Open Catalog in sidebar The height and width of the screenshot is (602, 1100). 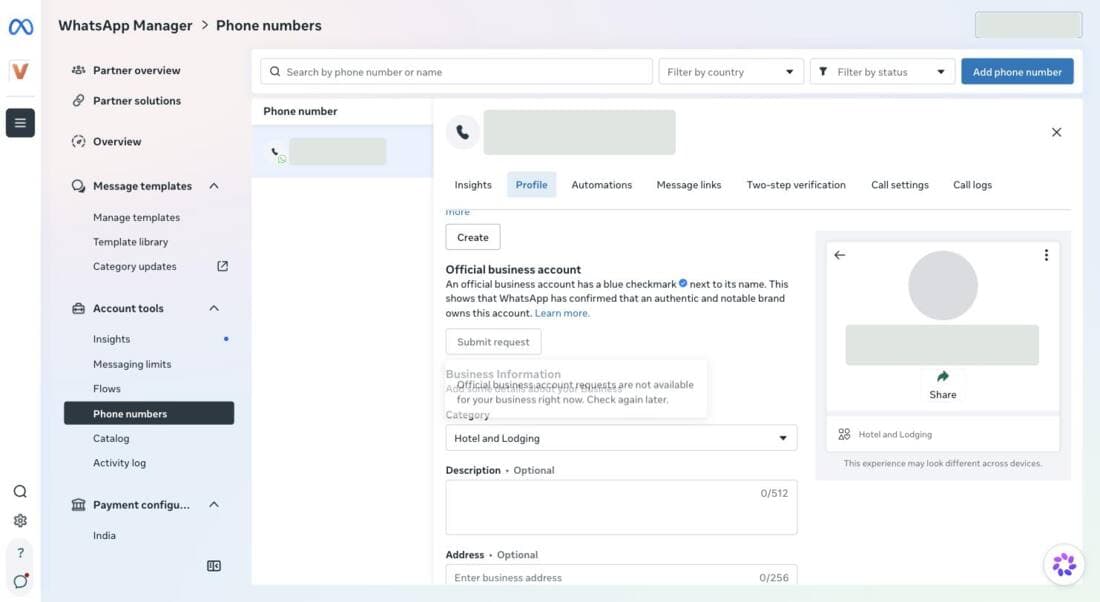tap(111, 438)
